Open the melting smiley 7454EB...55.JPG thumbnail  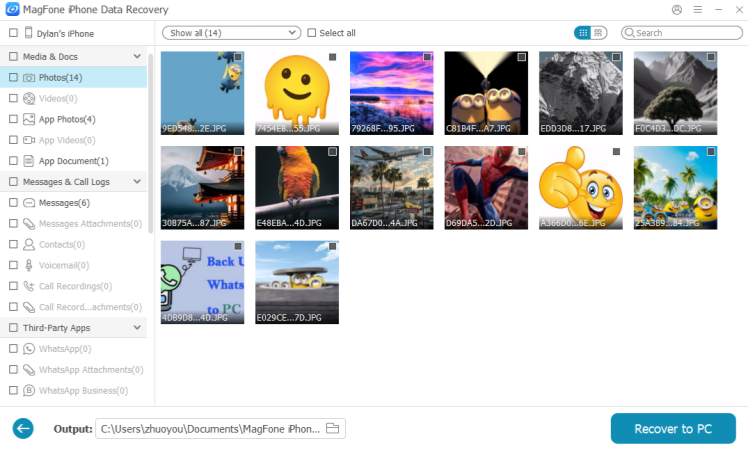(x=297, y=93)
